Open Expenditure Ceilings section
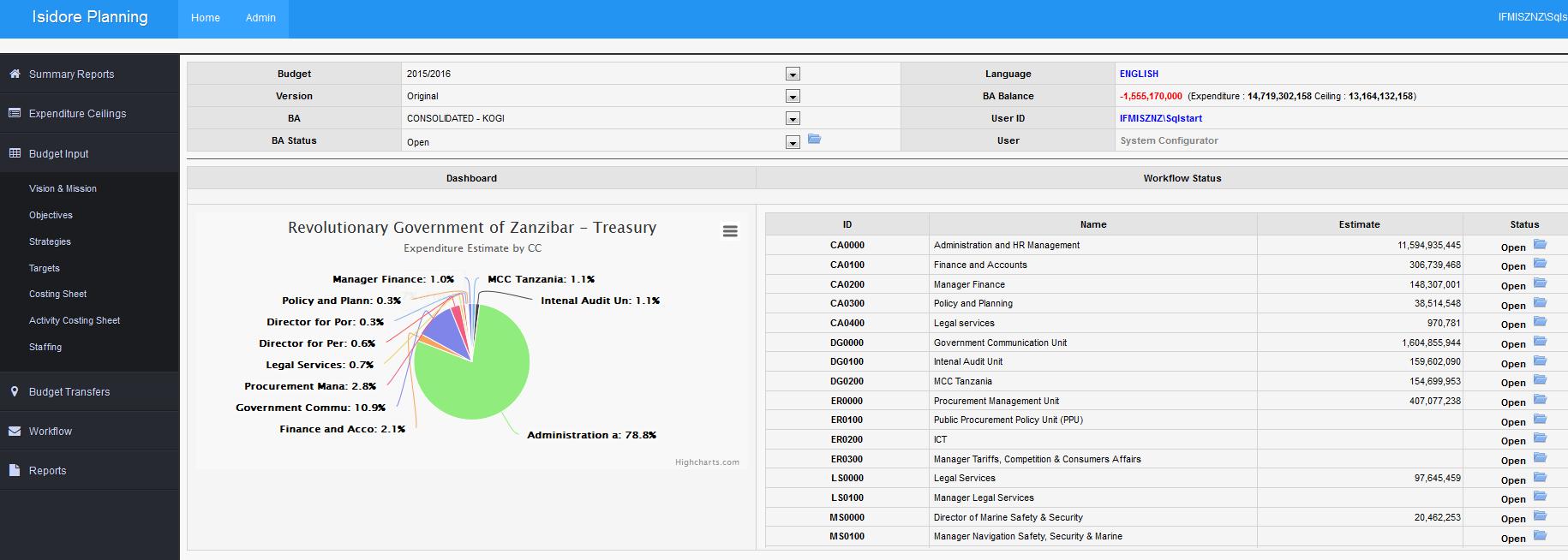1568x560 pixels. (x=89, y=114)
